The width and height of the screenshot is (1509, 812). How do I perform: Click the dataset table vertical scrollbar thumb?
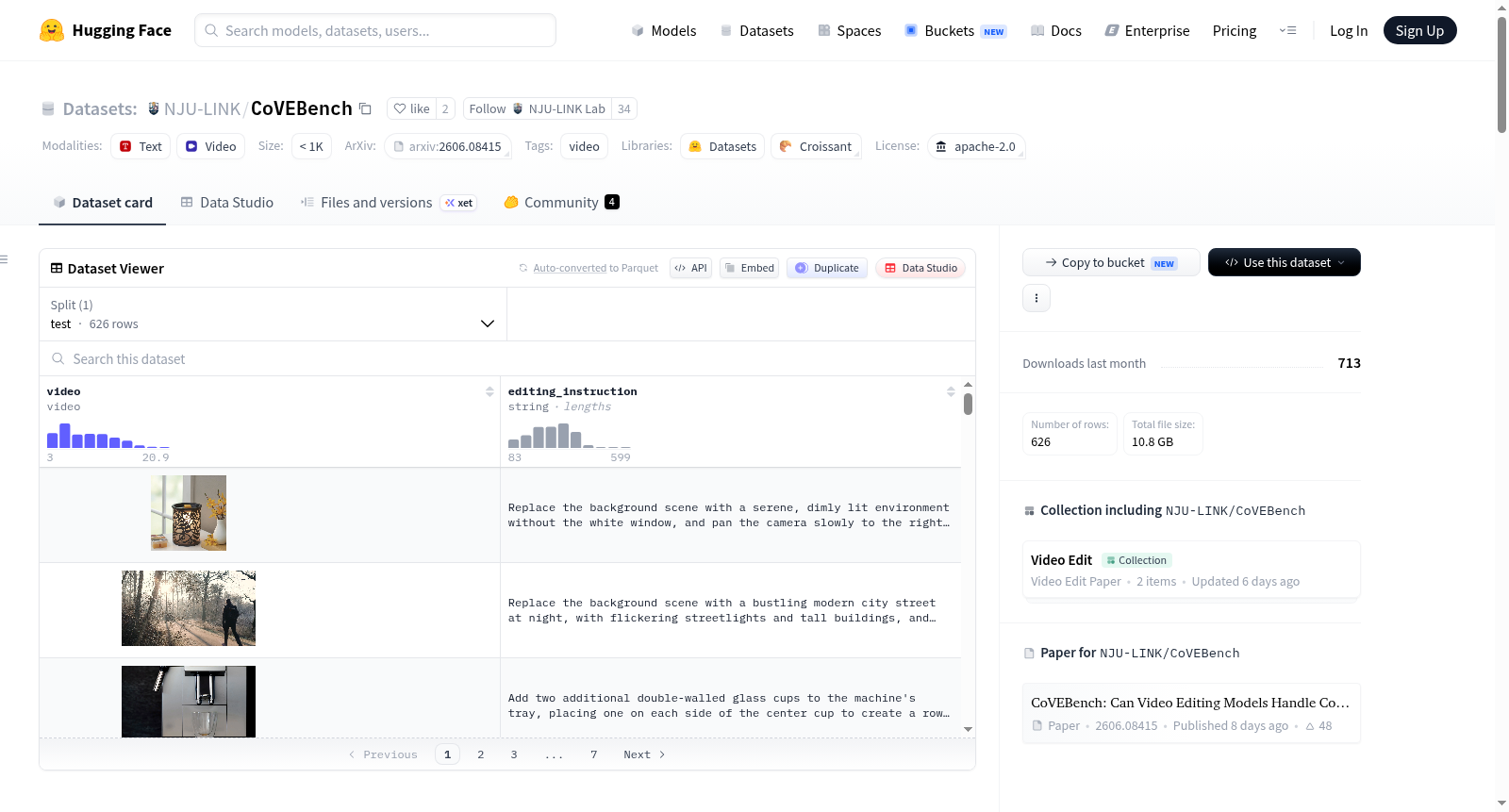969,404
